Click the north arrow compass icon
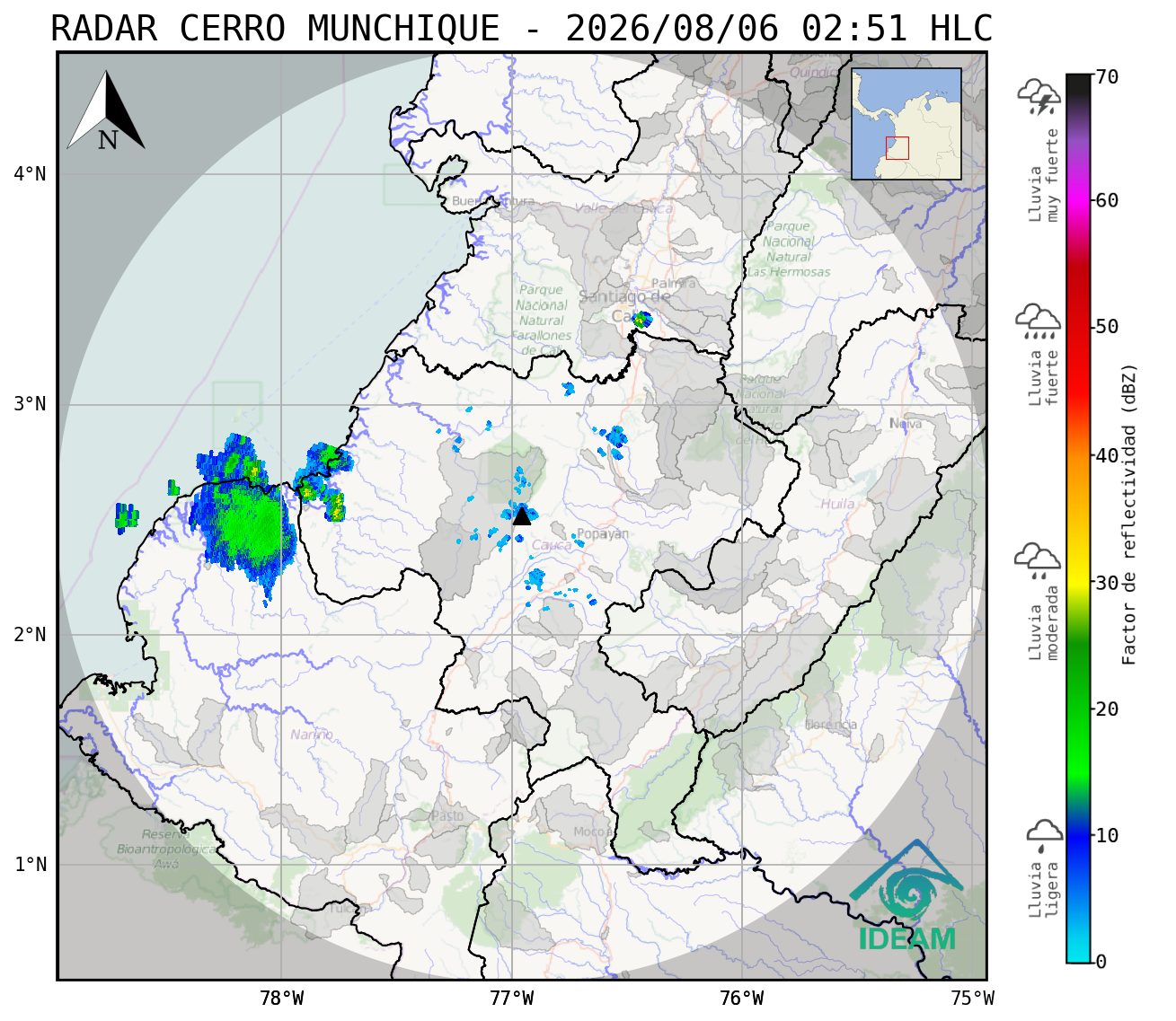 click(x=106, y=111)
